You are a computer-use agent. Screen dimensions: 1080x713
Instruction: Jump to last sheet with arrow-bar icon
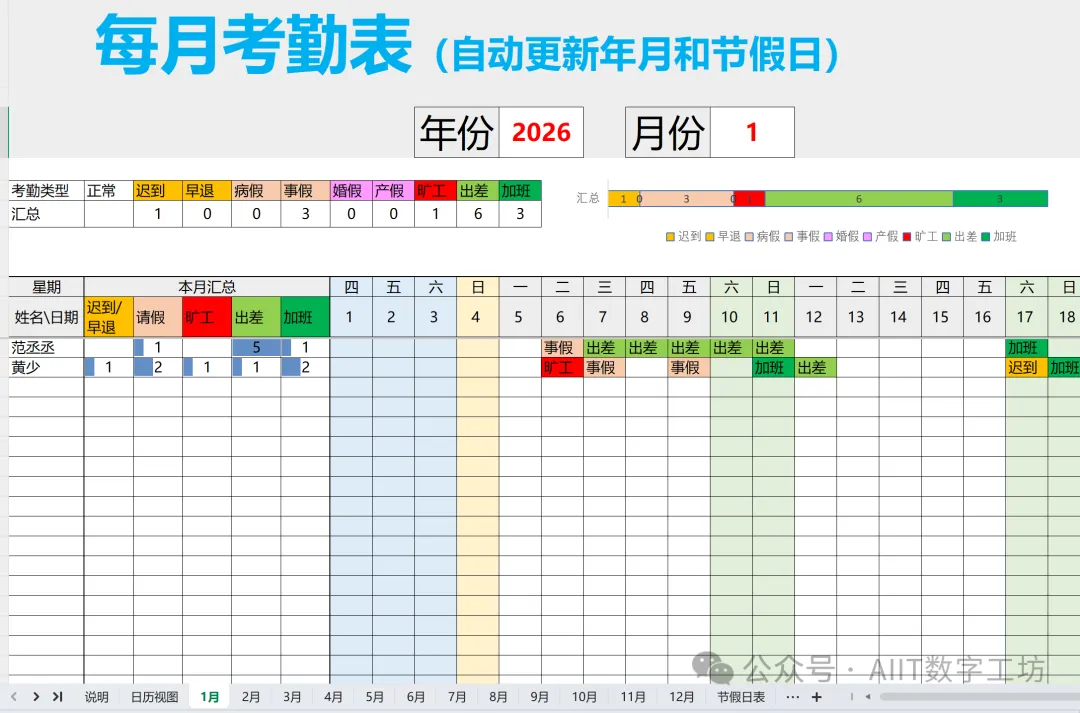pos(57,697)
